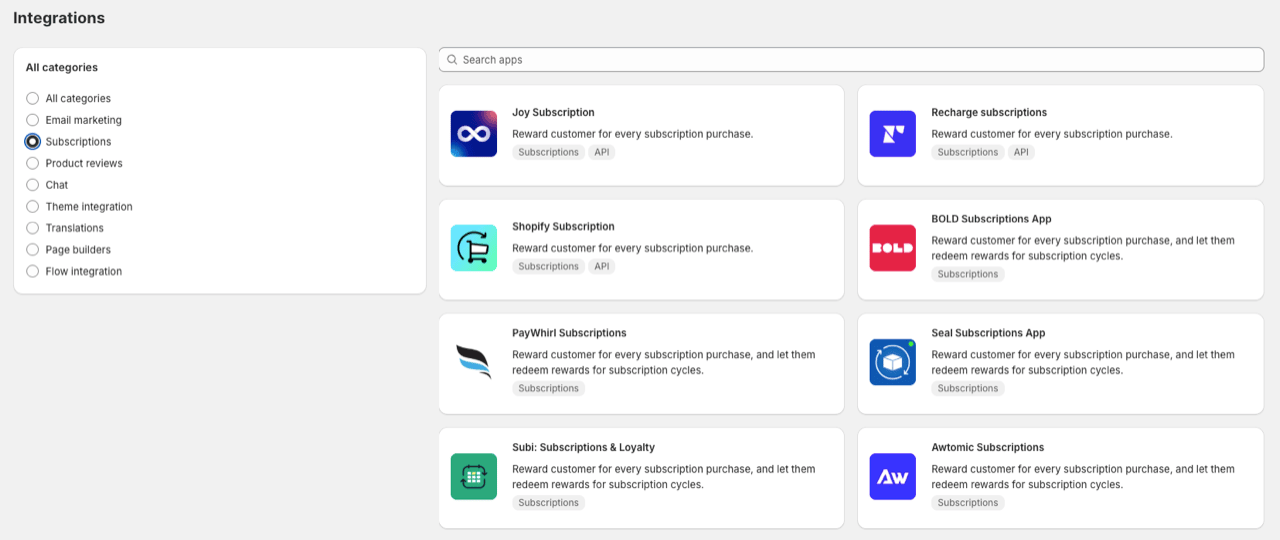This screenshot has height=540, width=1280.
Task: Select the Page builders radio button
Action: tap(33, 250)
